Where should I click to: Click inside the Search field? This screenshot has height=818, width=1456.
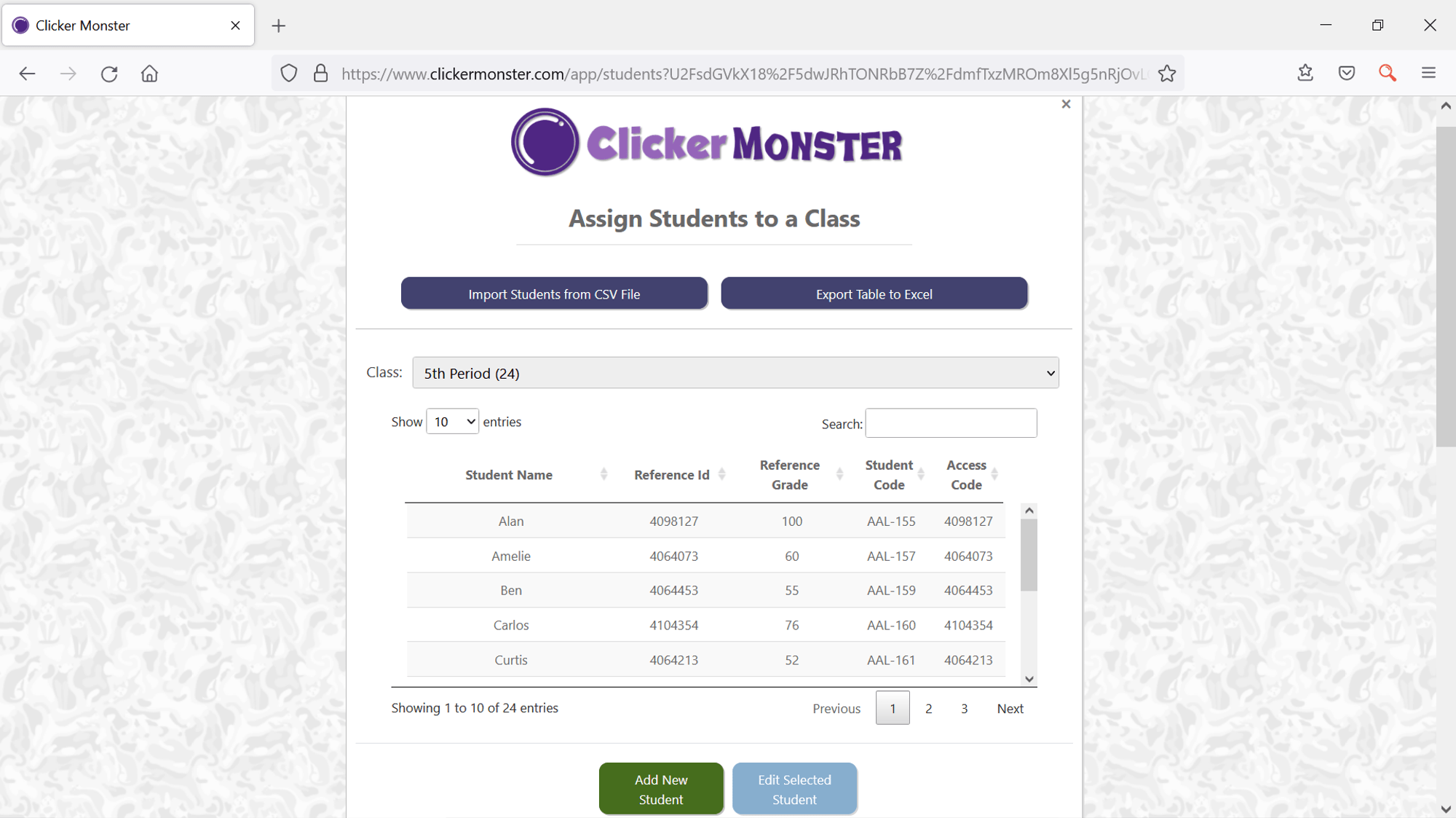click(950, 422)
